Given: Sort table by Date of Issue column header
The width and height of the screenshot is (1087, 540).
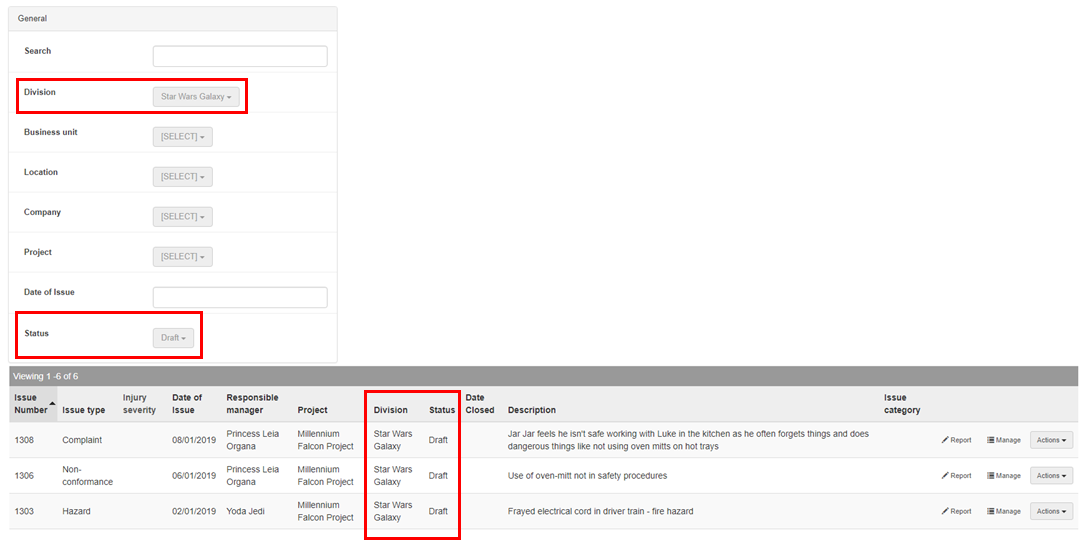Looking at the screenshot, I should tap(187, 404).
